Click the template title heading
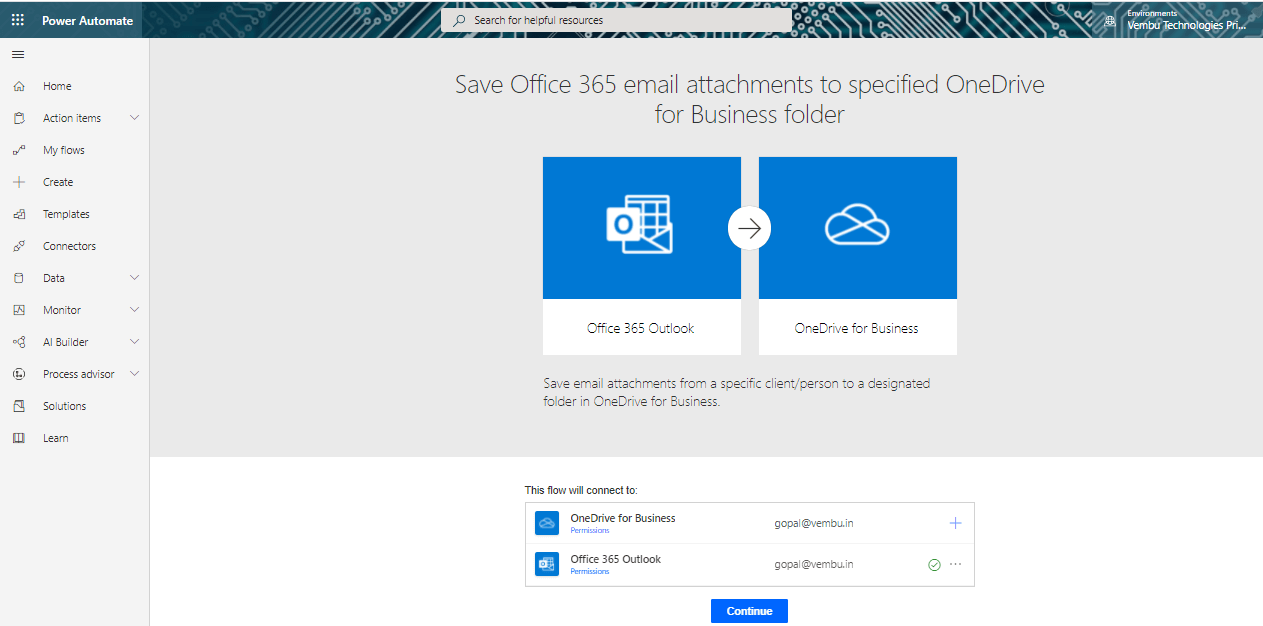 click(750, 99)
